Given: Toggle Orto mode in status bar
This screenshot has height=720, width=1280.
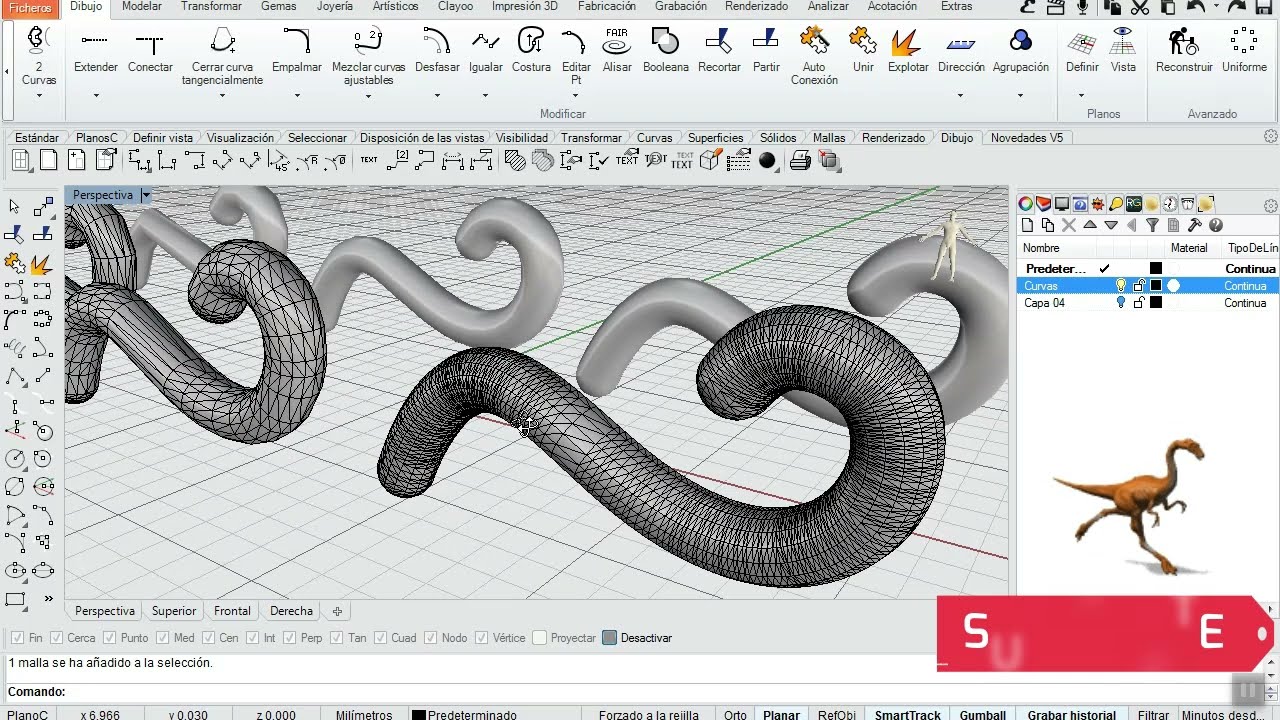Looking at the screenshot, I should 735,714.
